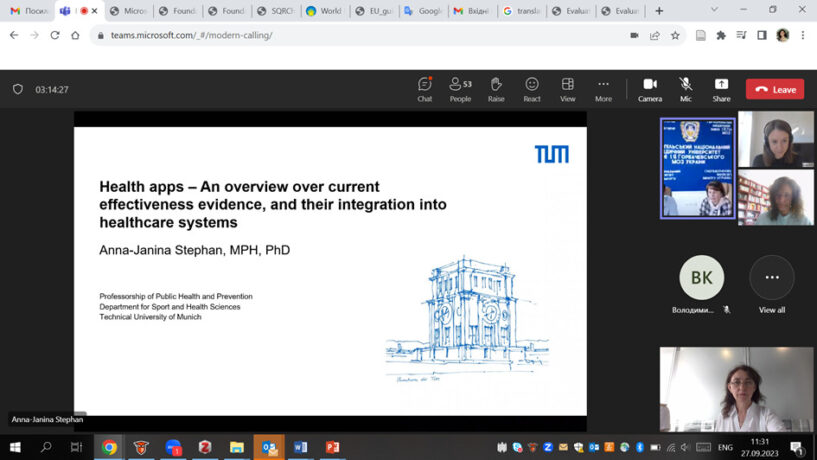The width and height of the screenshot is (817, 460).
Task: Switch to the Google browser tab
Action: point(422,11)
